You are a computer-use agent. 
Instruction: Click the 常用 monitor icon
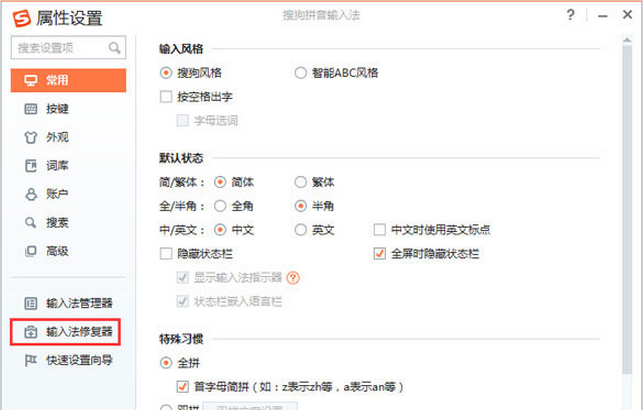[x=31, y=80]
